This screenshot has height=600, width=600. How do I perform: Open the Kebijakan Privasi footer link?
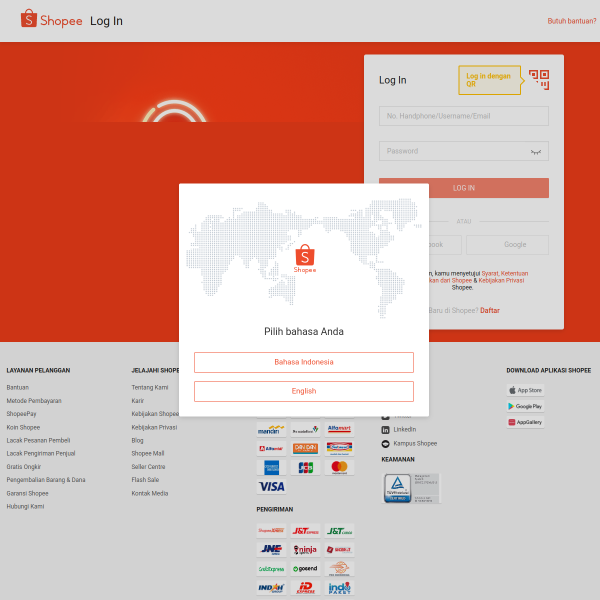pyautogui.click(x=155, y=427)
